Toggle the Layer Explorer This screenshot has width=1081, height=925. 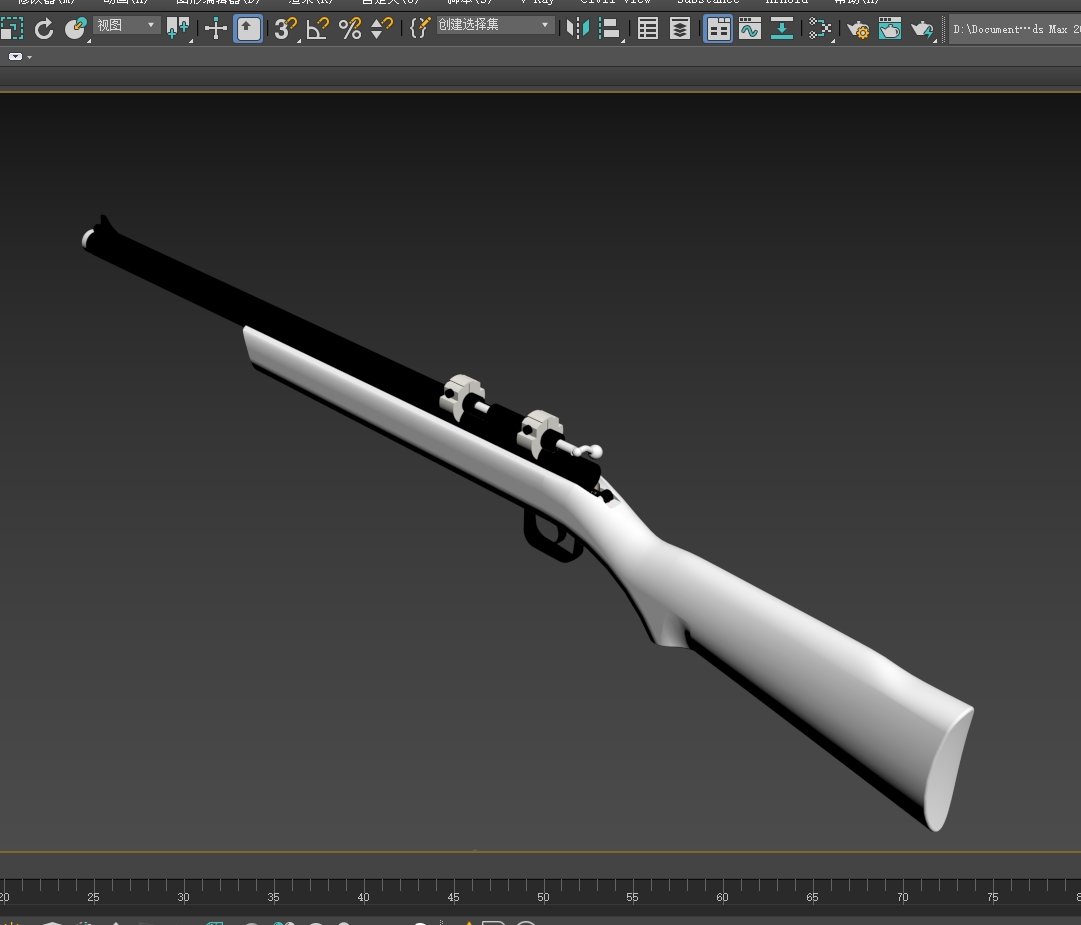click(x=680, y=29)
